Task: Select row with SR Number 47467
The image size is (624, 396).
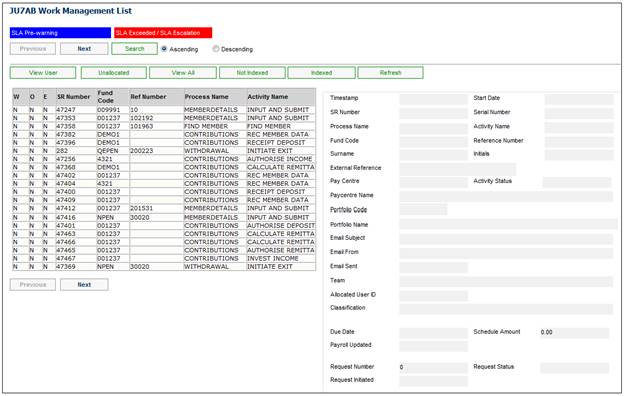Action: click(164, 258)
